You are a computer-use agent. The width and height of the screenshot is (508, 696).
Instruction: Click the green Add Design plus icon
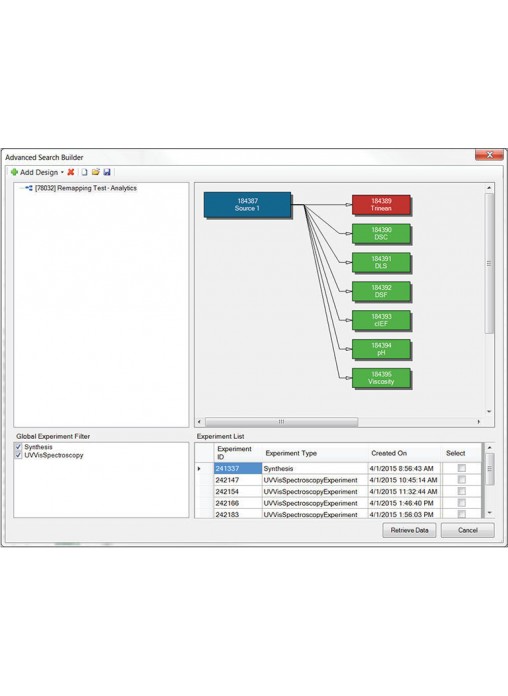[x=14, y=172]
